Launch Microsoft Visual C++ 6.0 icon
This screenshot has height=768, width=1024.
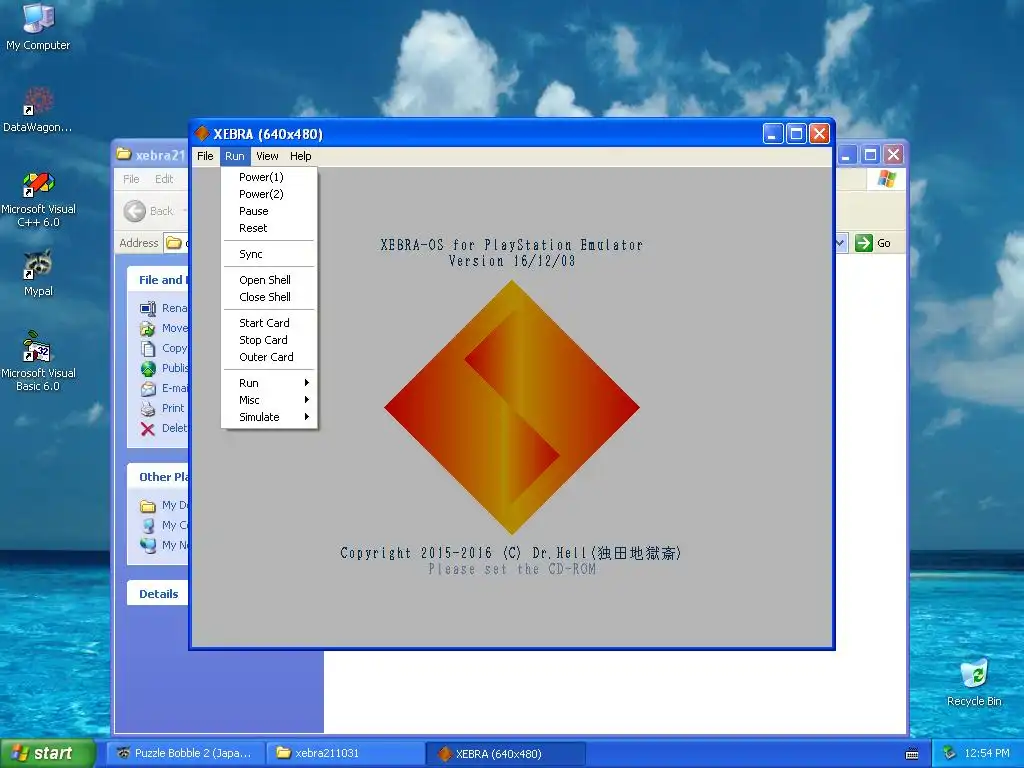(38, 199)
